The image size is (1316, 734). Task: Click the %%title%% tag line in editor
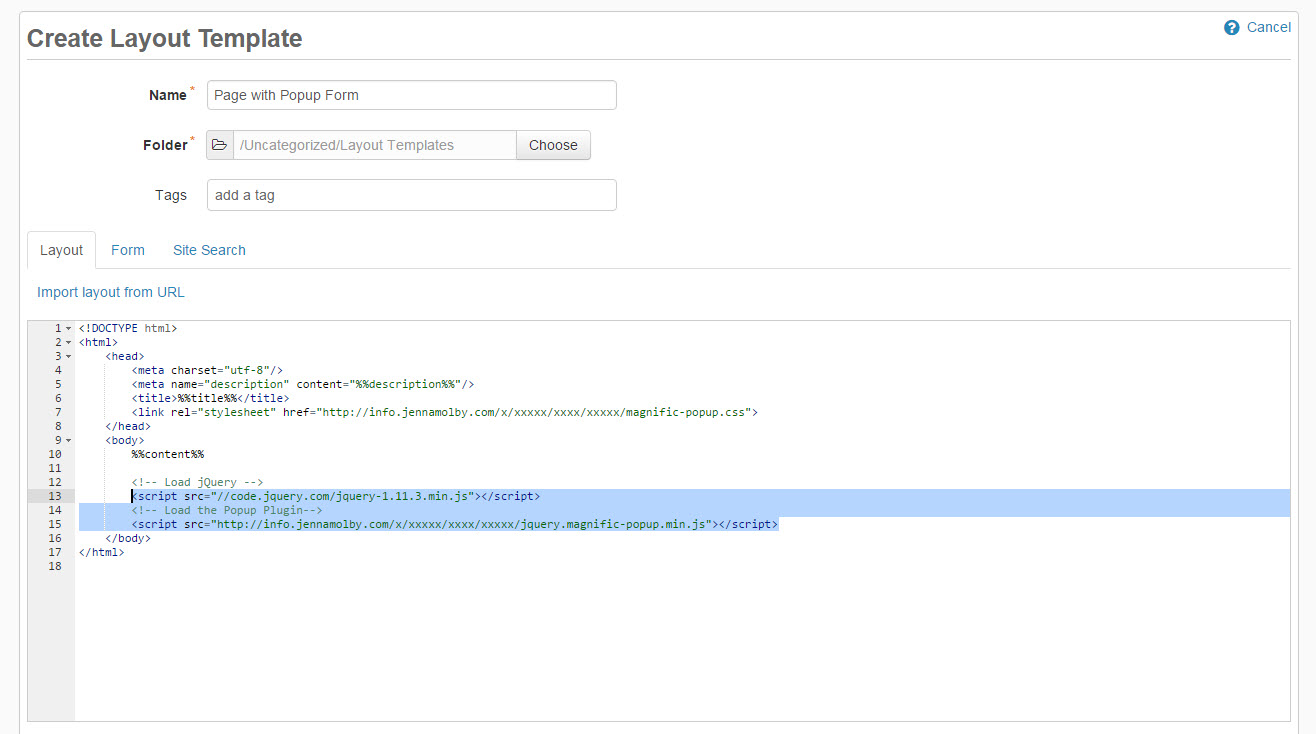(210, 398)
